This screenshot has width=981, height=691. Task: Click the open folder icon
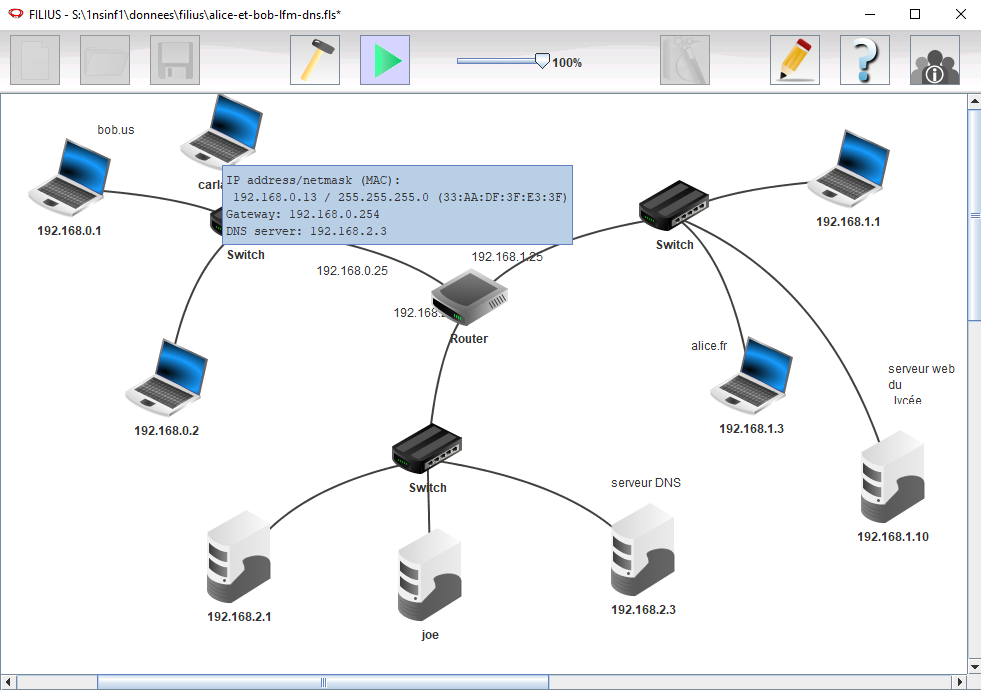pyautogui.click(x=105, y=60)
